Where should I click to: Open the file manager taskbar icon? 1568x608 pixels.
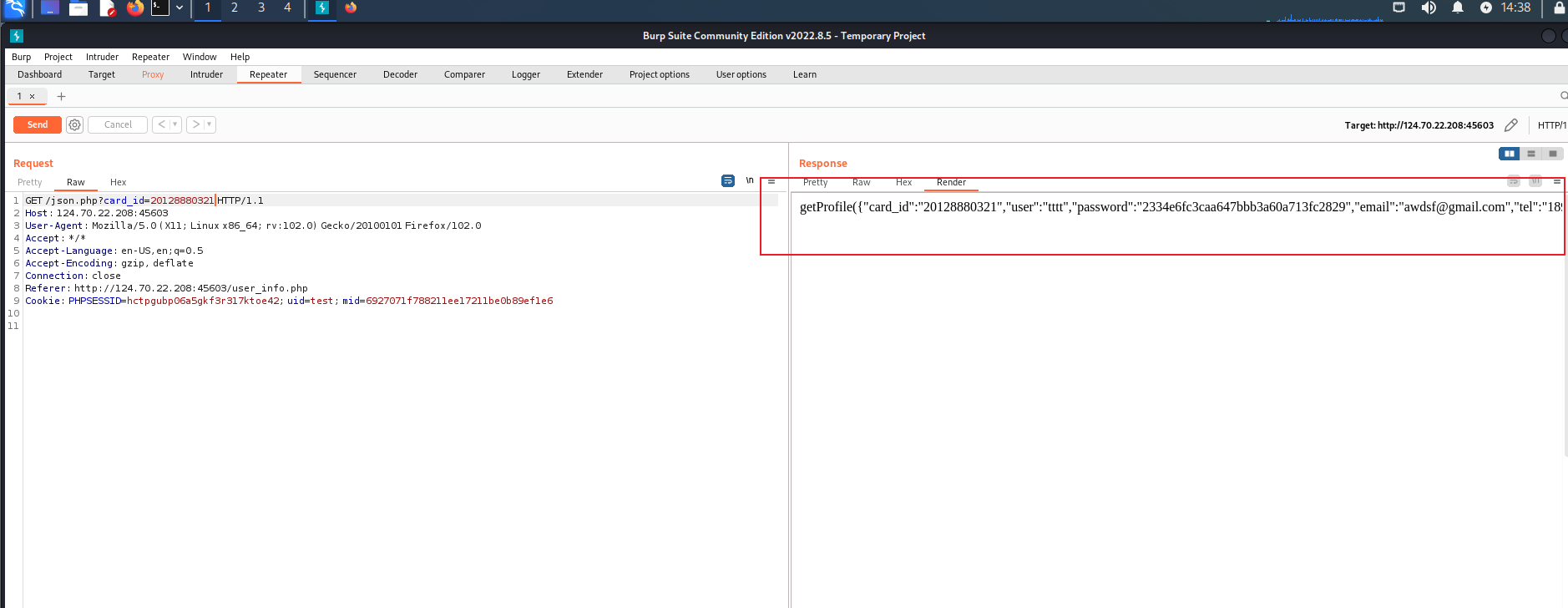click(78, 8)
